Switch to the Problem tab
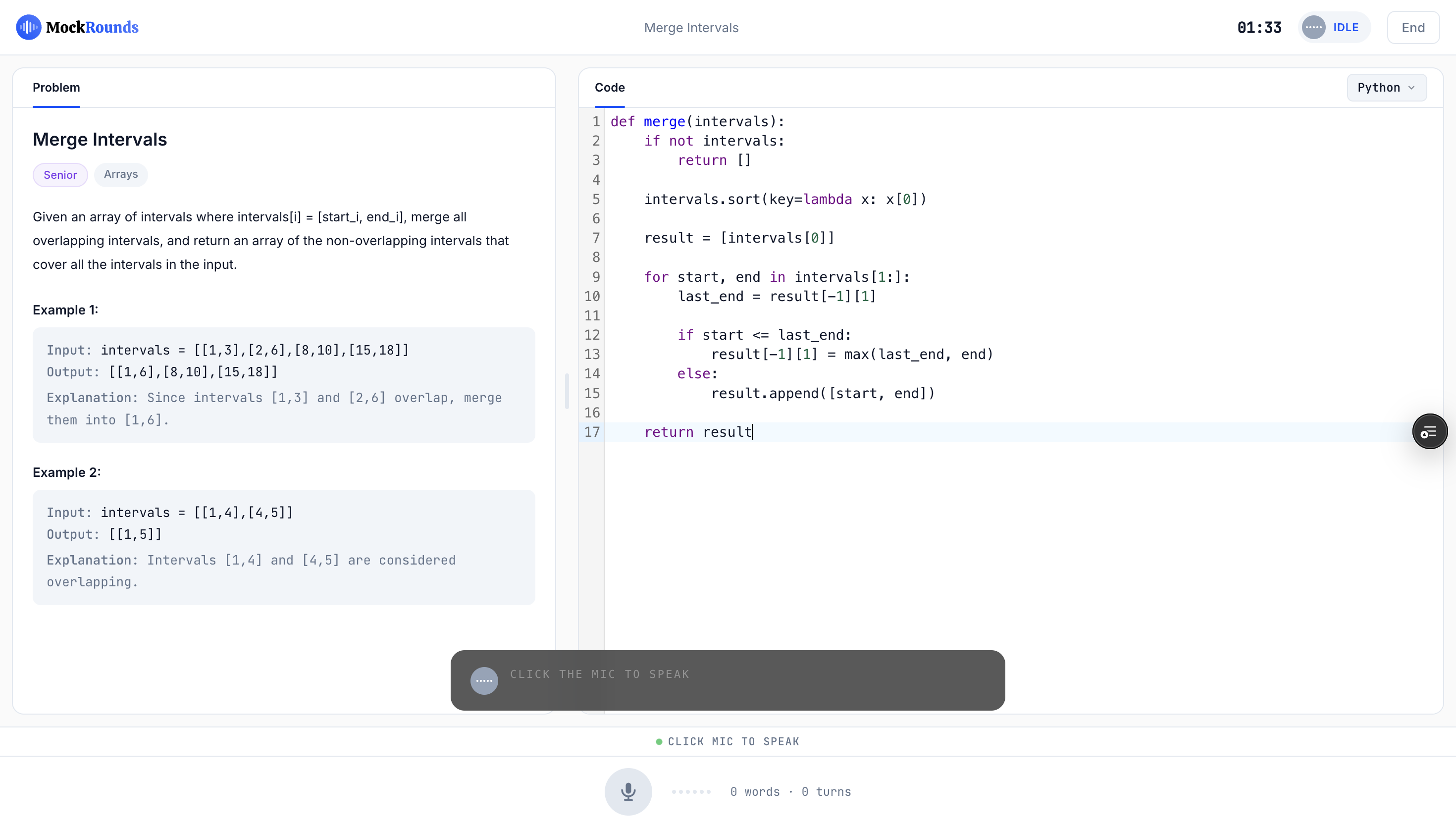 pos(56,88)
